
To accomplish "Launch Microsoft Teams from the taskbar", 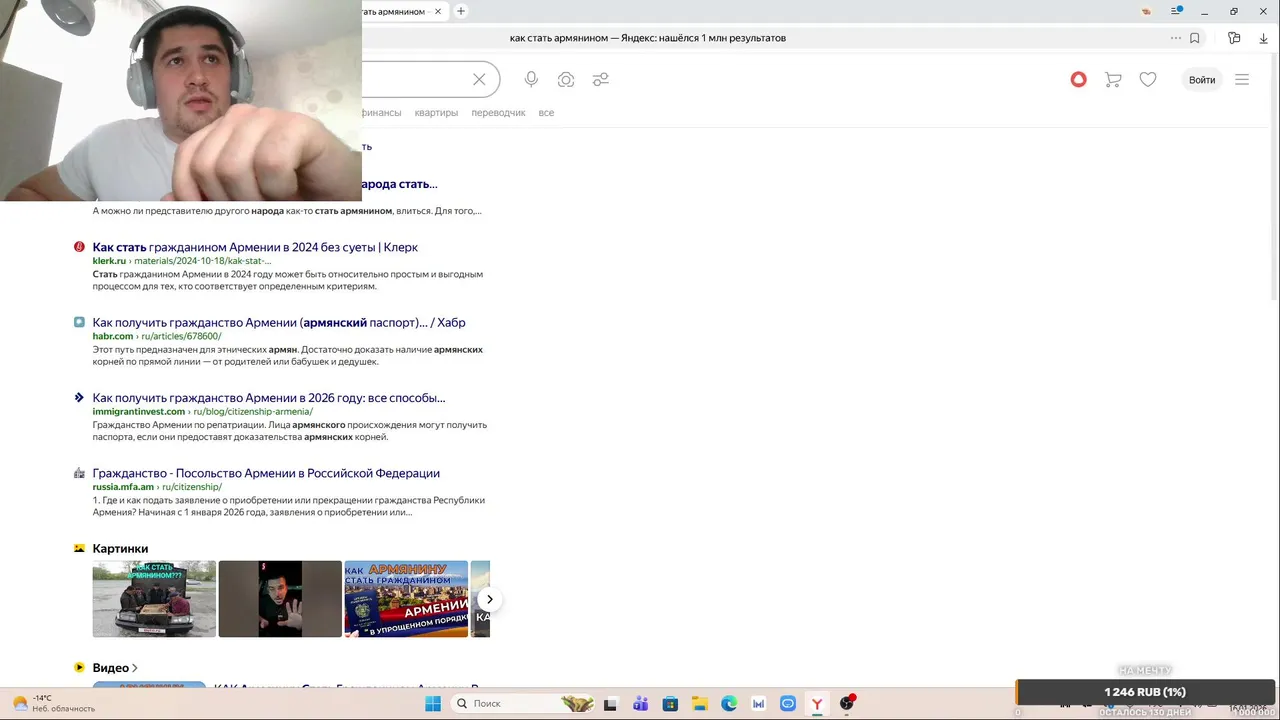I will pyautogui.click(x=640, y=704).
